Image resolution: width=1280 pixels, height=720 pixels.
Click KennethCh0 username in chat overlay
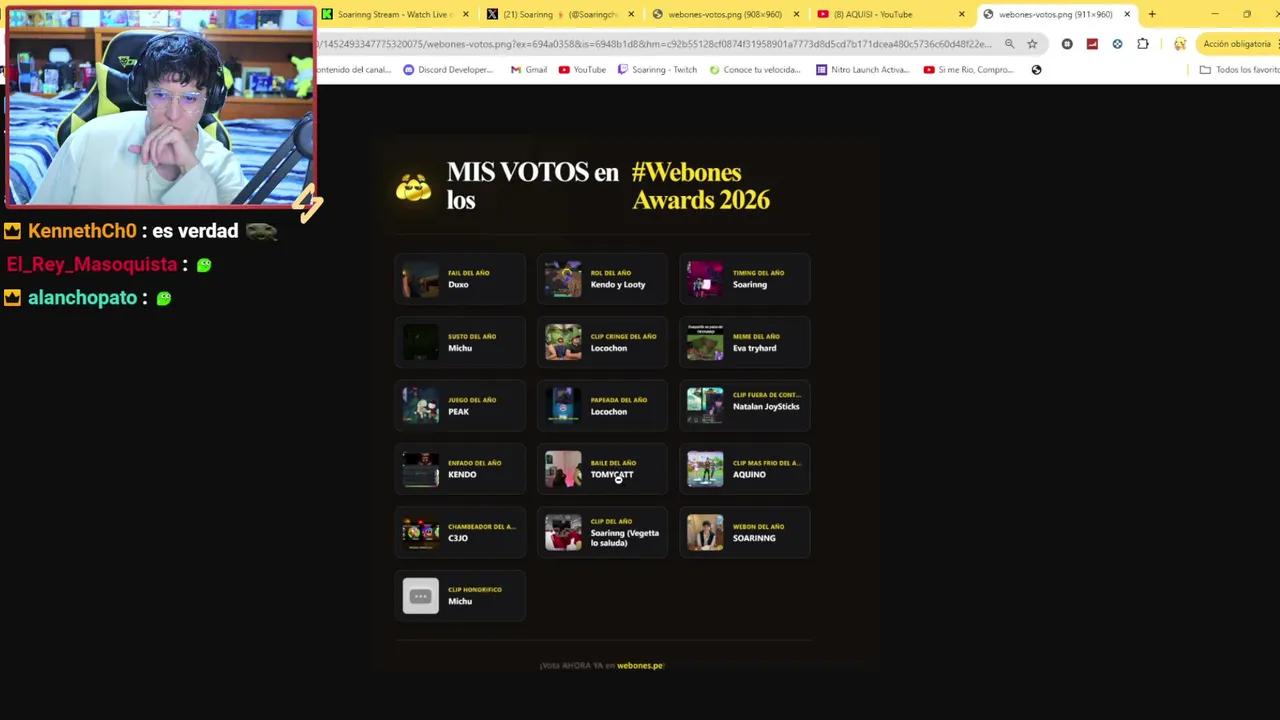pos(82,231)
